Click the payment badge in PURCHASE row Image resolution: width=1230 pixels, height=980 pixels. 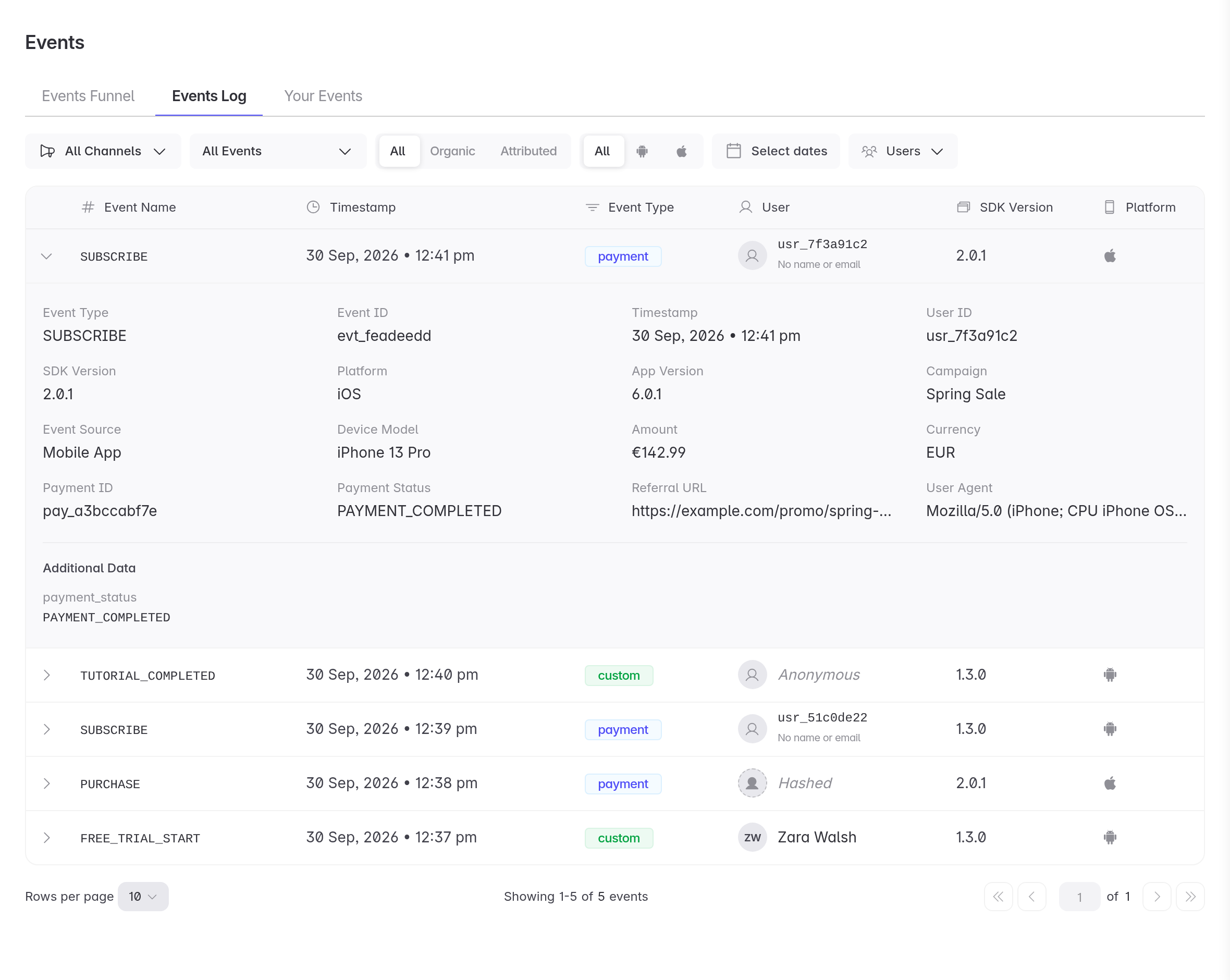pyautogui.click(x=622, y=783)
